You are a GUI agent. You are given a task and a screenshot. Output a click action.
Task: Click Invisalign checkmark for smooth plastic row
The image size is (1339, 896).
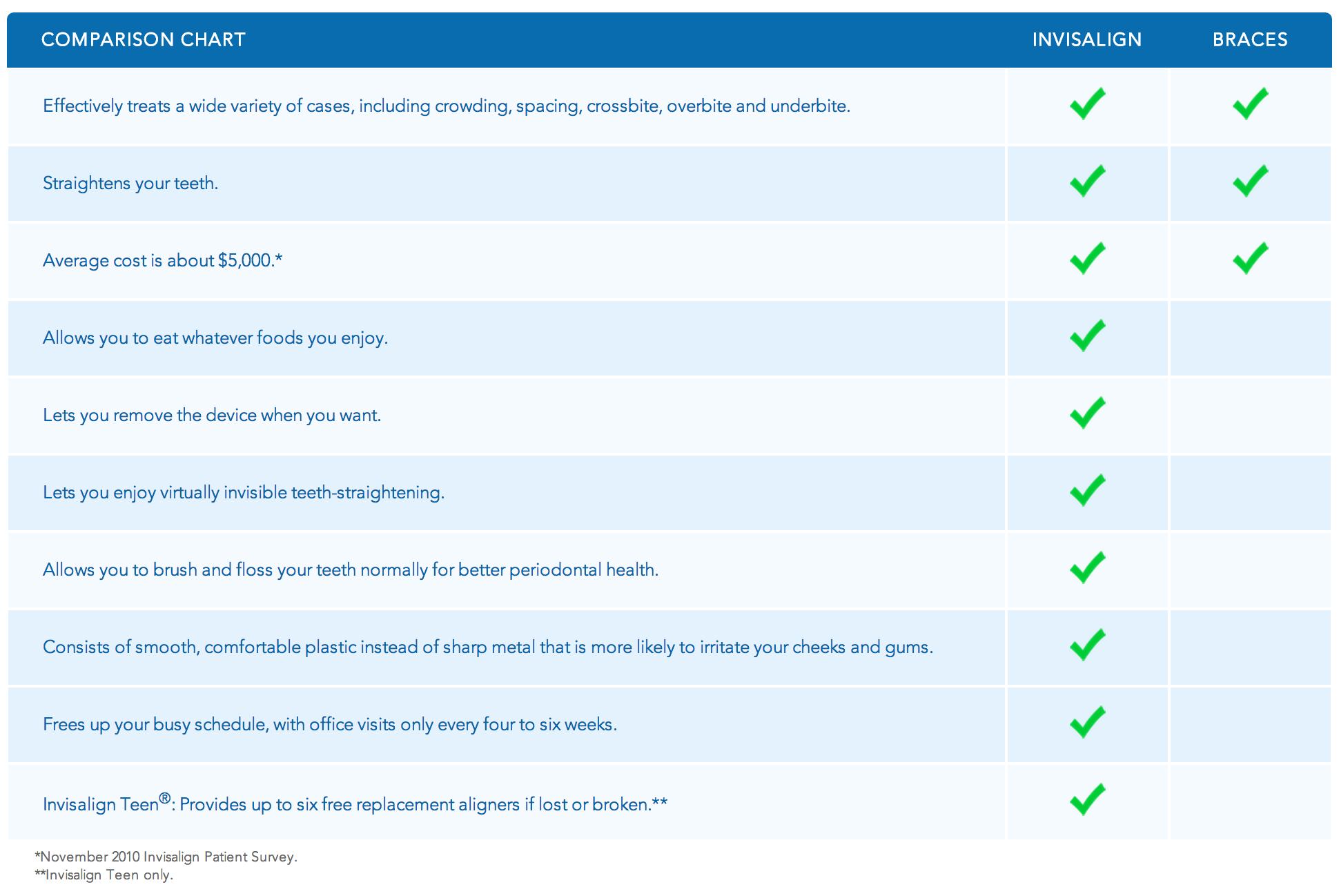[x=1087, y=645]
